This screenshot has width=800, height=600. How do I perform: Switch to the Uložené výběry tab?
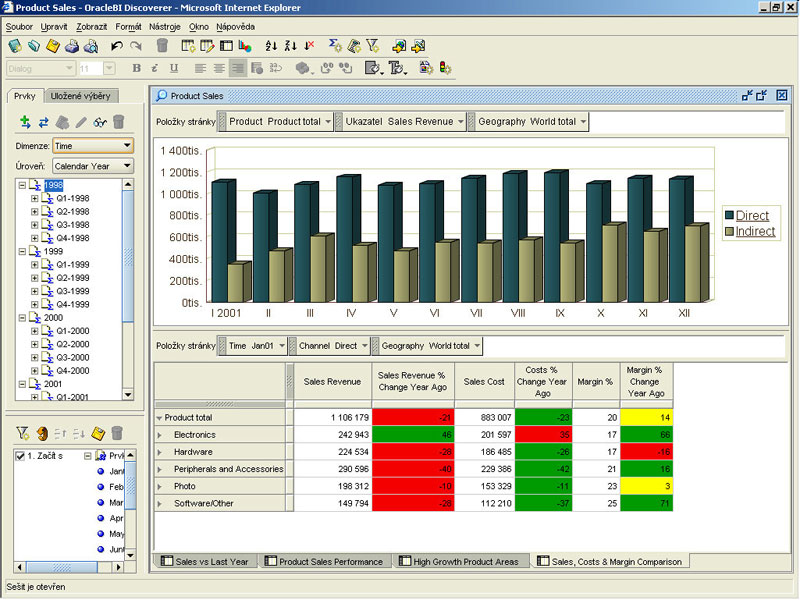pyautogui.click(x=81, y=96)
